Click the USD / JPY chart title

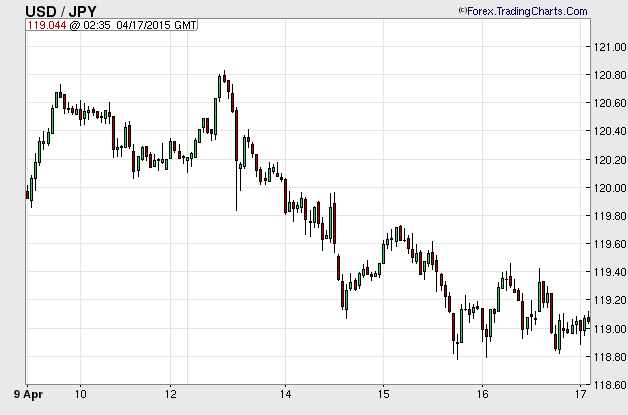point(61,11)
